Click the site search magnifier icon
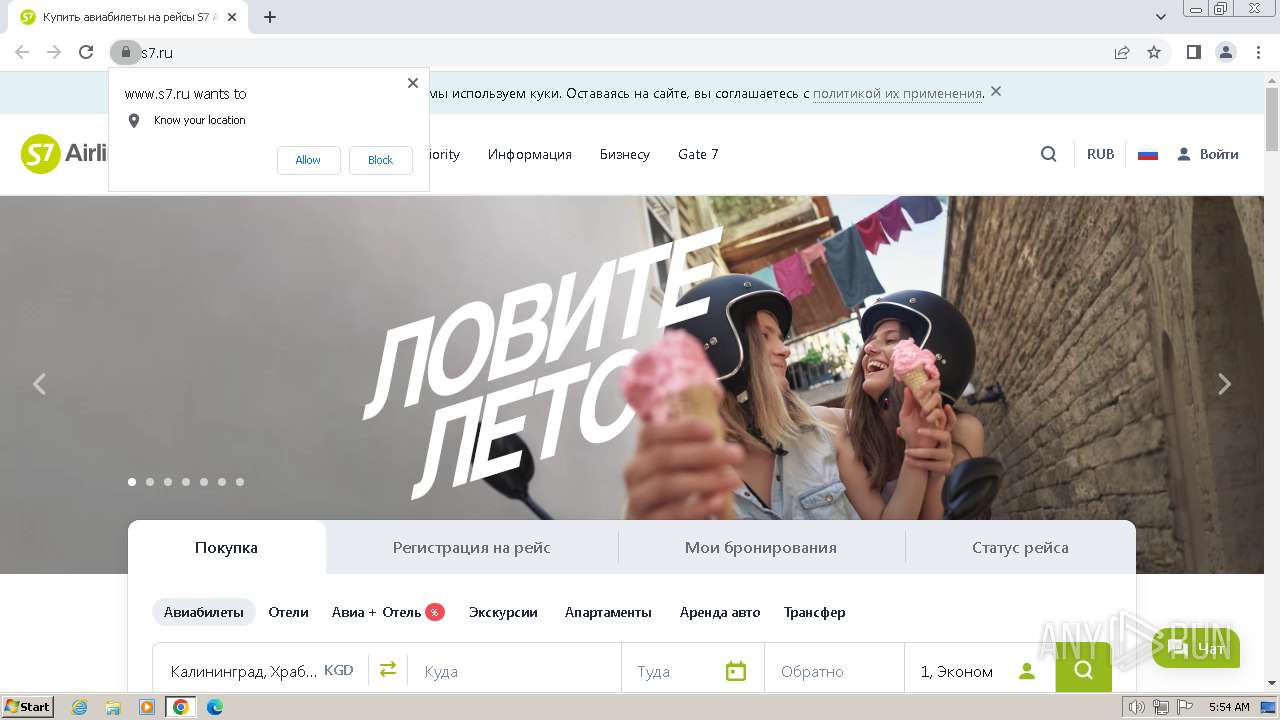1280x720 pixels. tap(1048, 154)
